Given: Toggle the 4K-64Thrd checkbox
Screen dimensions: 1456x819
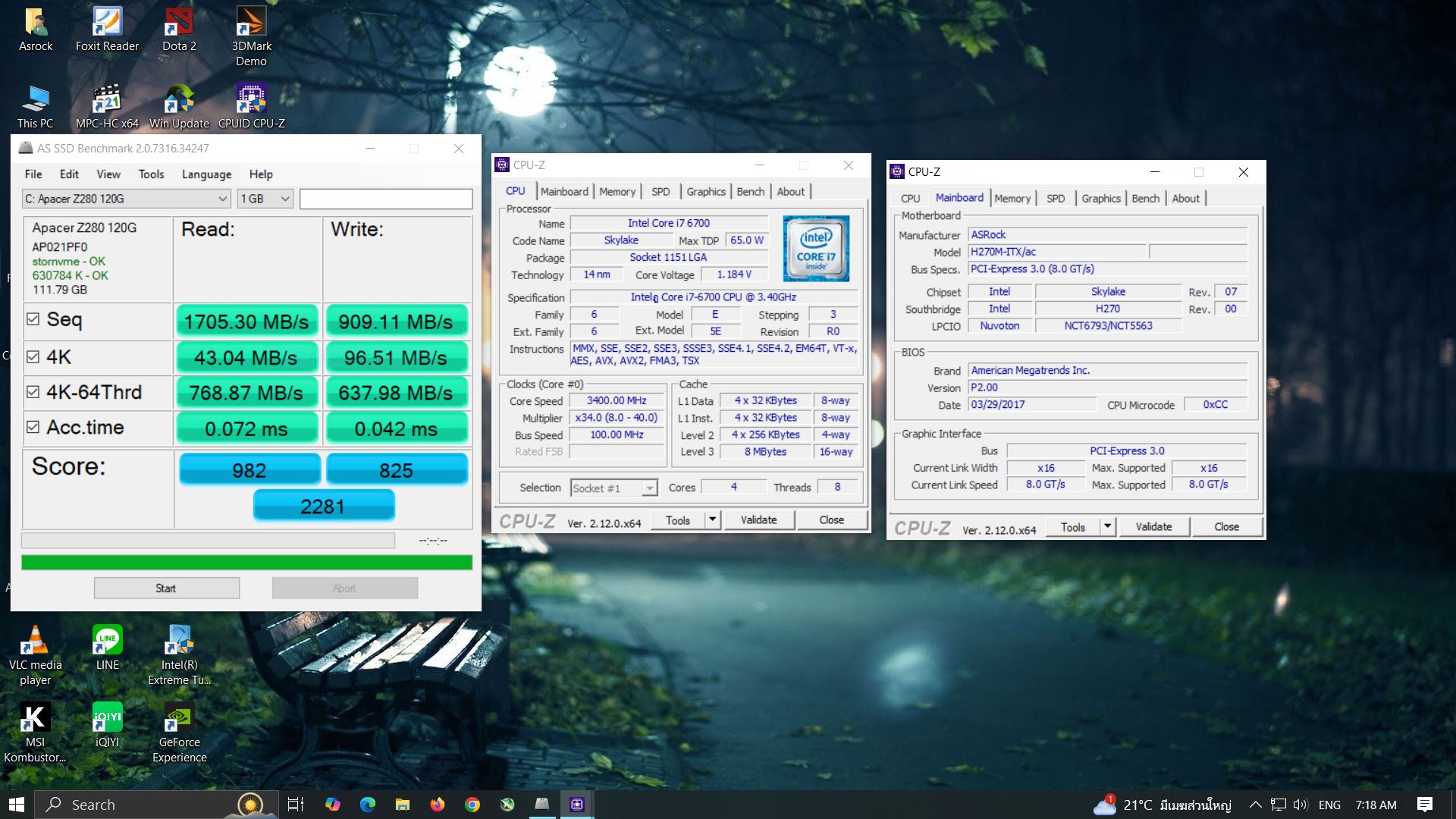Looking at the screenshot, I should click(x=33, y=392).
